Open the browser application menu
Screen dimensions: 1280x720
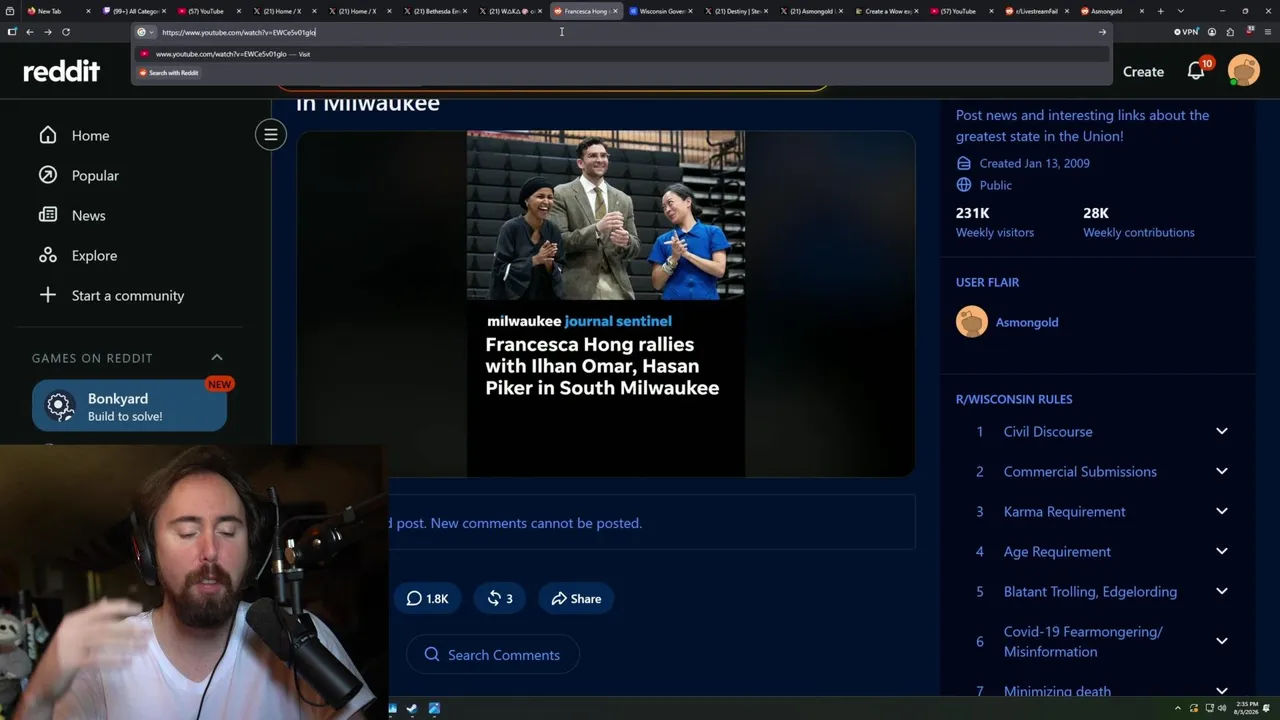1267,32
